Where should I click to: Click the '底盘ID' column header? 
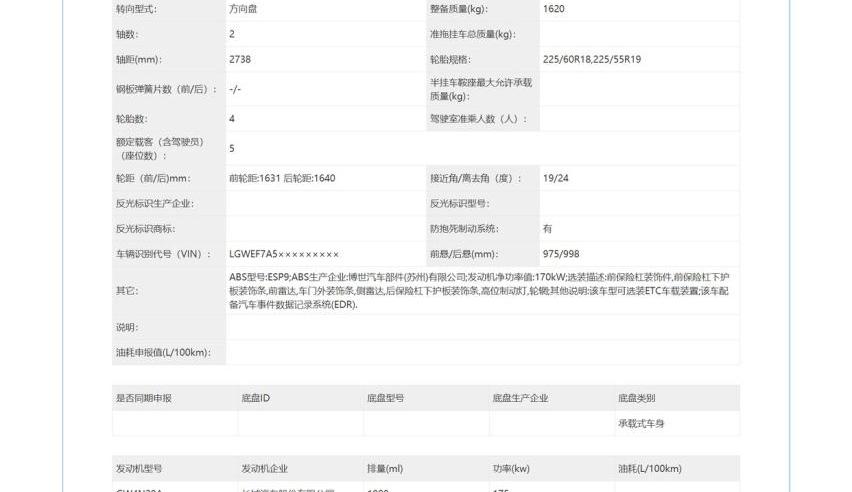pyautogui.click(x=255, y=398)
